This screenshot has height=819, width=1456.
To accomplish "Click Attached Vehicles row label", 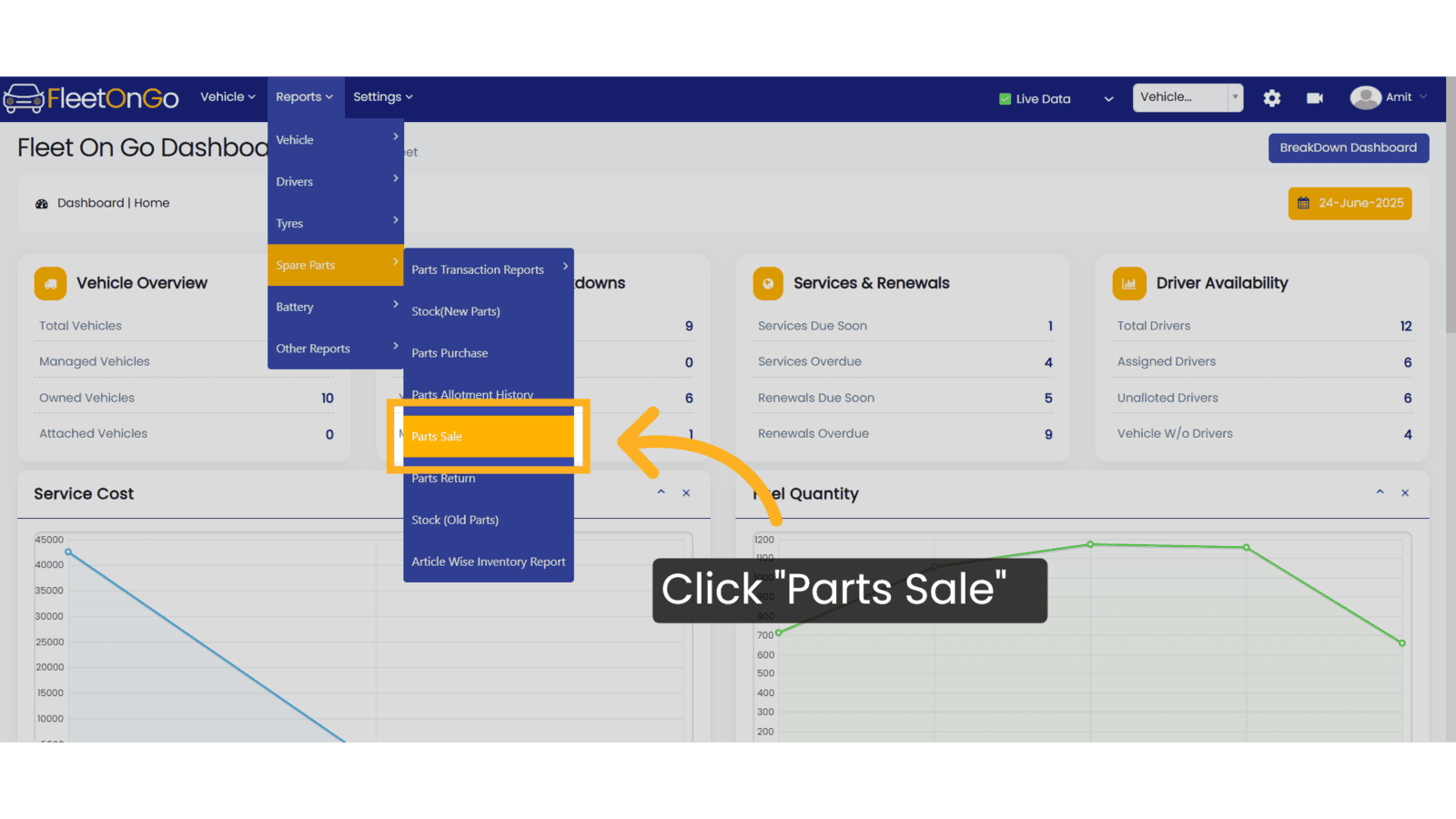I will pyautogui.click(x=93, y=433).
